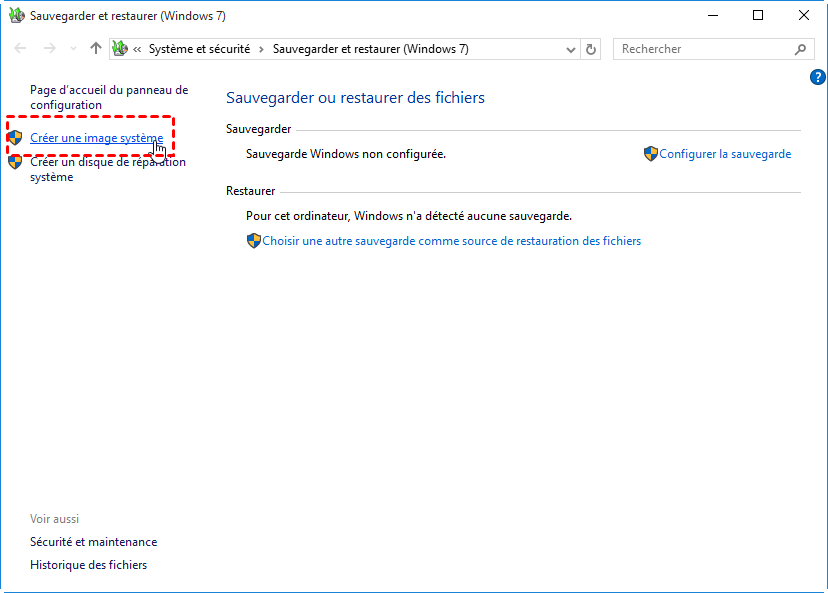This screenshot has width=828, height=593.
Task: Refresh the current page
Action: (x=591, y=50)
